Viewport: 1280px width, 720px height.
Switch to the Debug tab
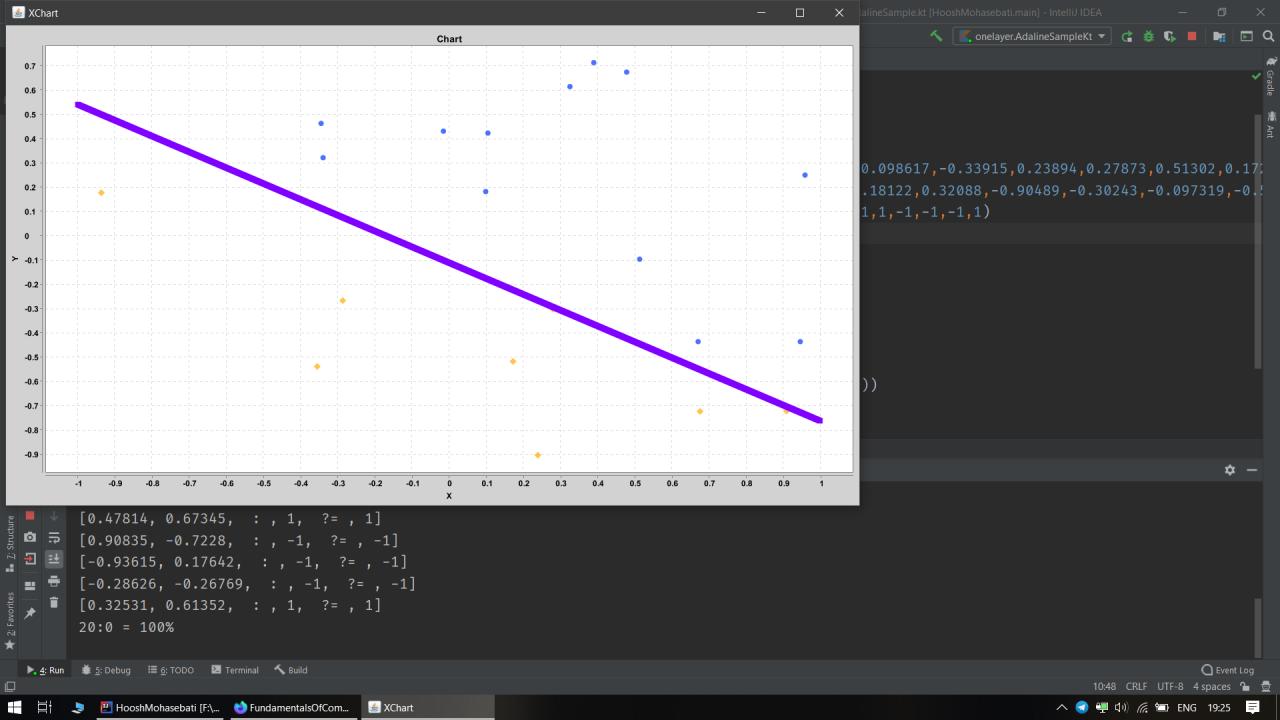click(106, 670)
